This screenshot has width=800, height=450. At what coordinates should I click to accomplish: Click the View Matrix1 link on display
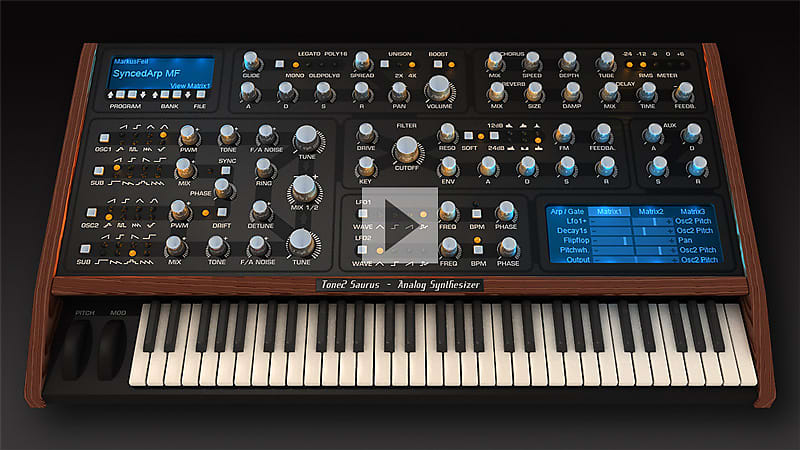click(x=191, y=87)
